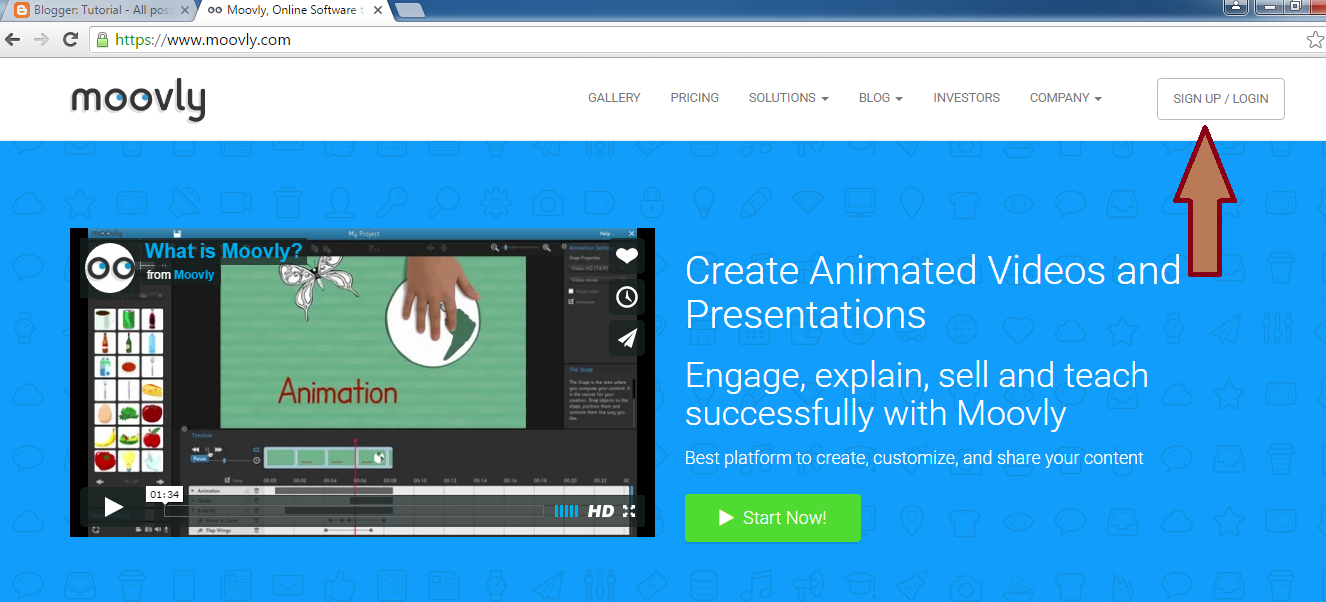Viewport: 1326px width, 602px height.
Task: Open the video in fullscreen mode
Action: tap(628, 511)
